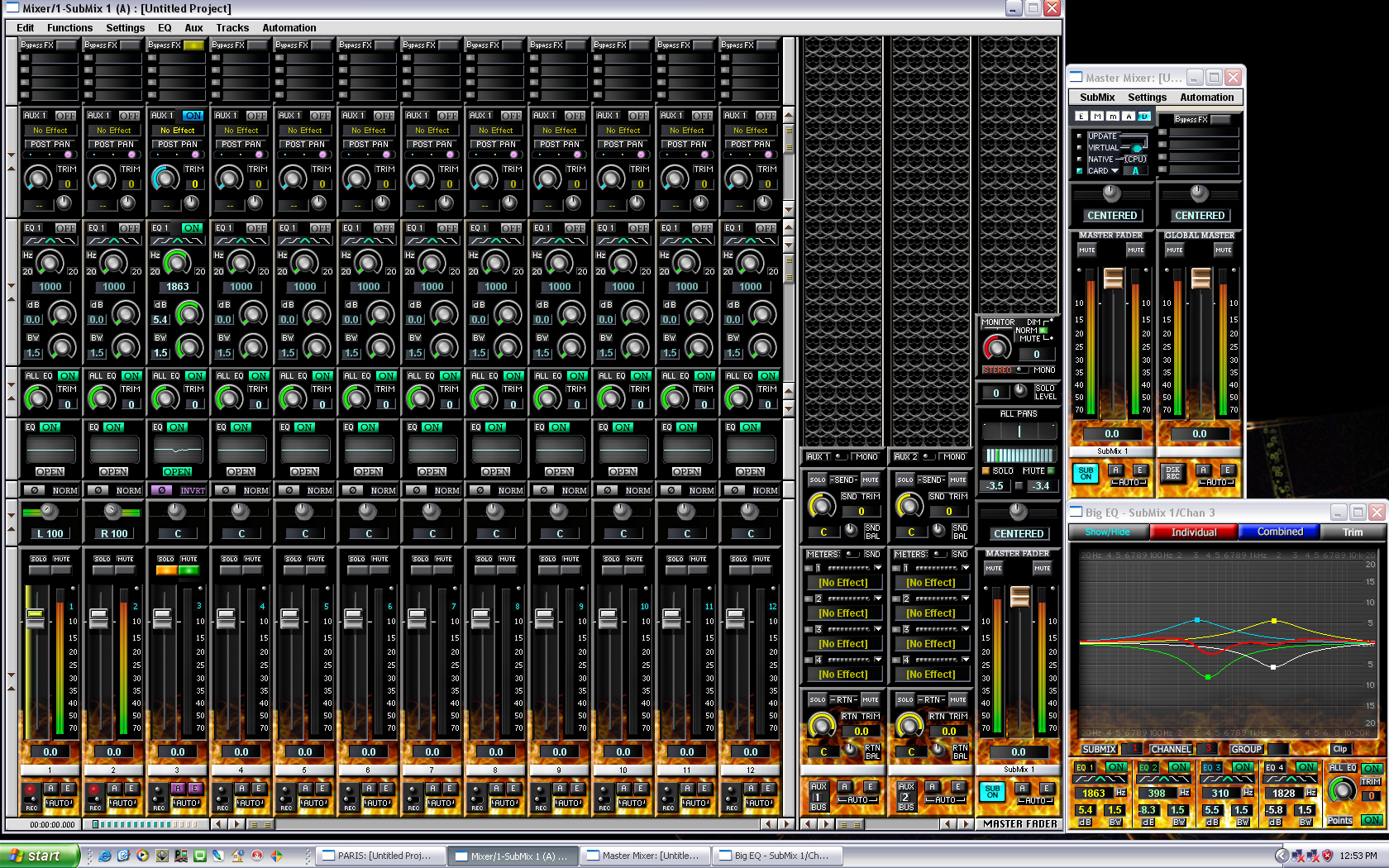
Task: Click the uppercase M button in Master Mixer
Action: [x=1097, y=117]
